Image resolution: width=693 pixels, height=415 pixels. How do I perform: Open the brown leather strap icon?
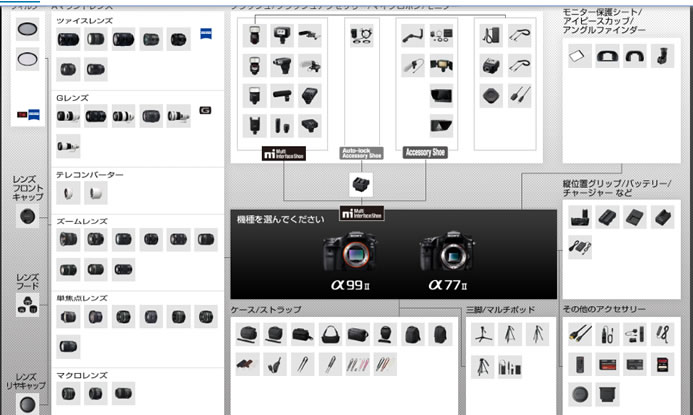(x=248, y=364)
